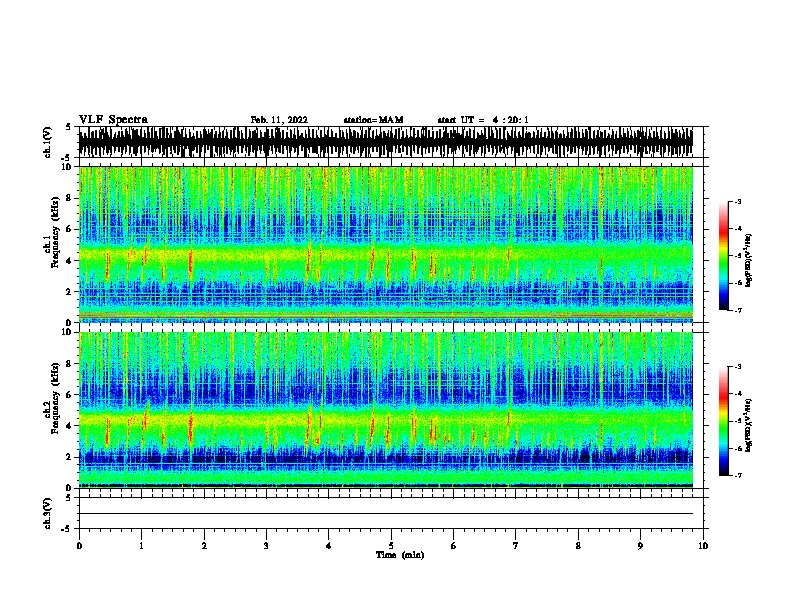Click time axis tick label "10"
This screenshot has height=612, width=792.
click(703, 545)
